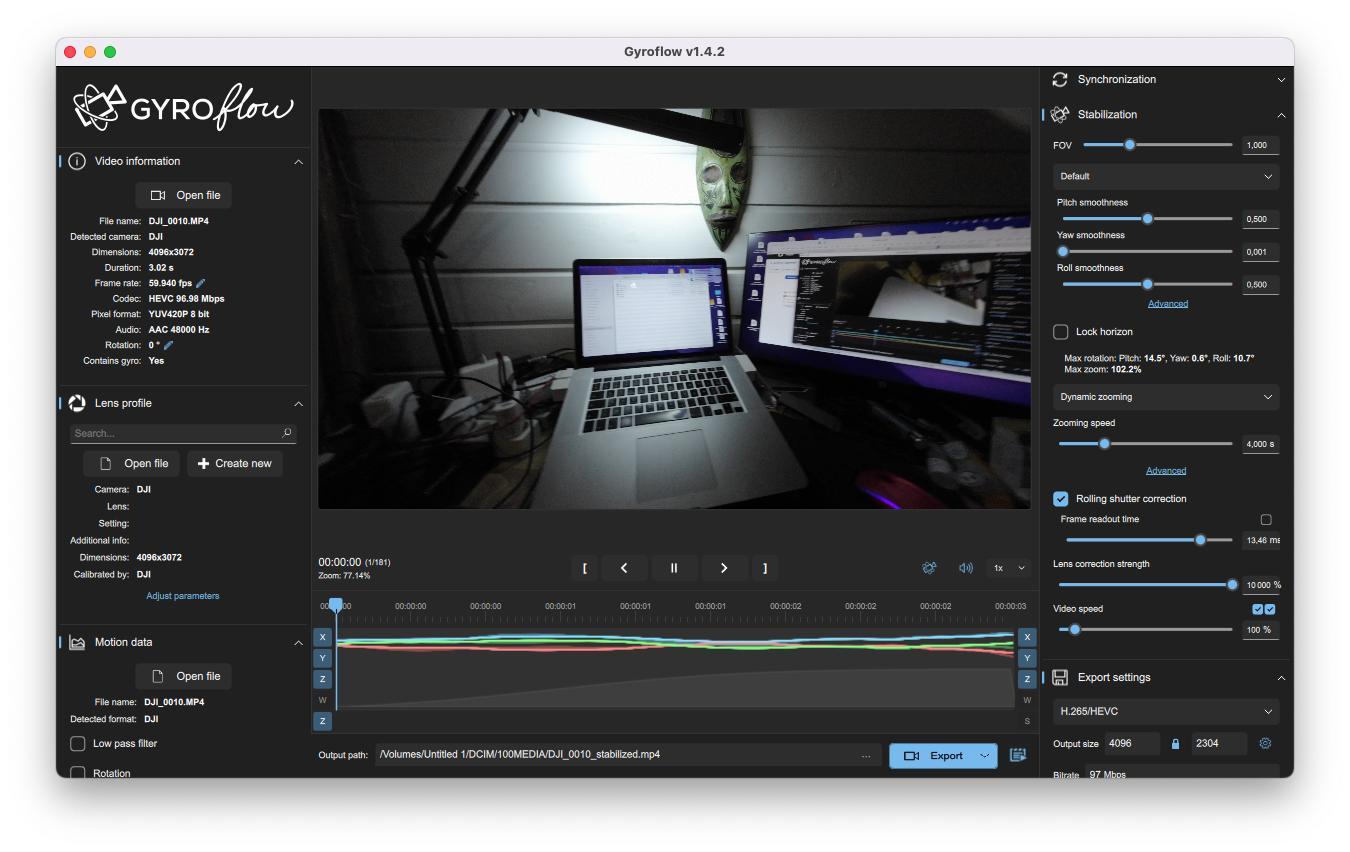Collapse the Export settings section
1350x852 pixels.
[1281, 677]
